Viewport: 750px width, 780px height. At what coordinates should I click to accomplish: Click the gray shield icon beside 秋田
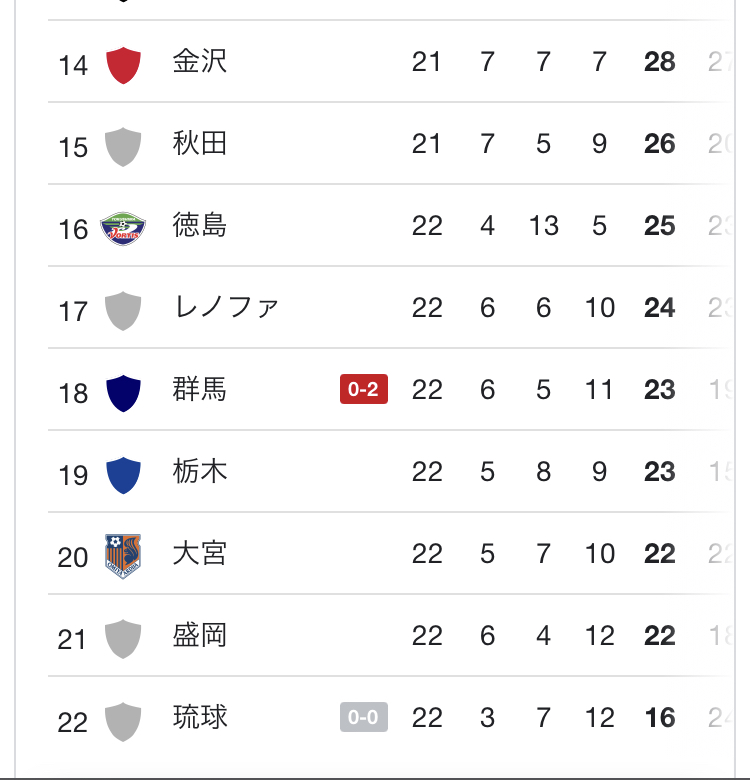coord(123,146)
